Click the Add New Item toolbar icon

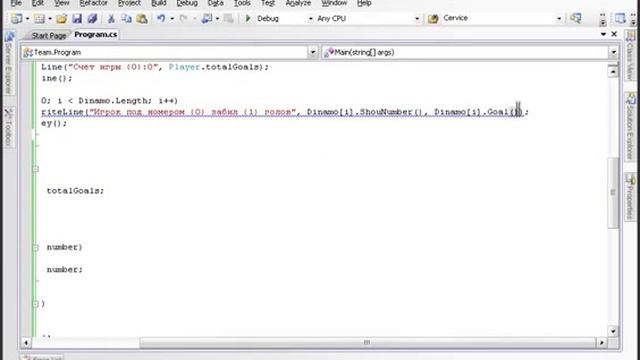coord(39,18)
